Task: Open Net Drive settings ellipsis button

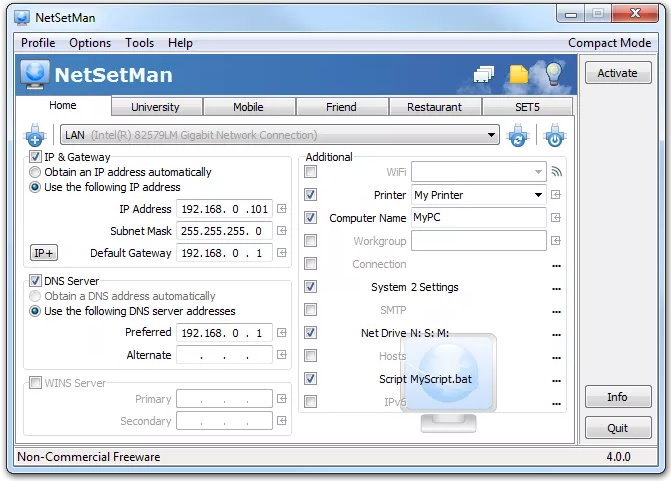Action: [556, 335]
